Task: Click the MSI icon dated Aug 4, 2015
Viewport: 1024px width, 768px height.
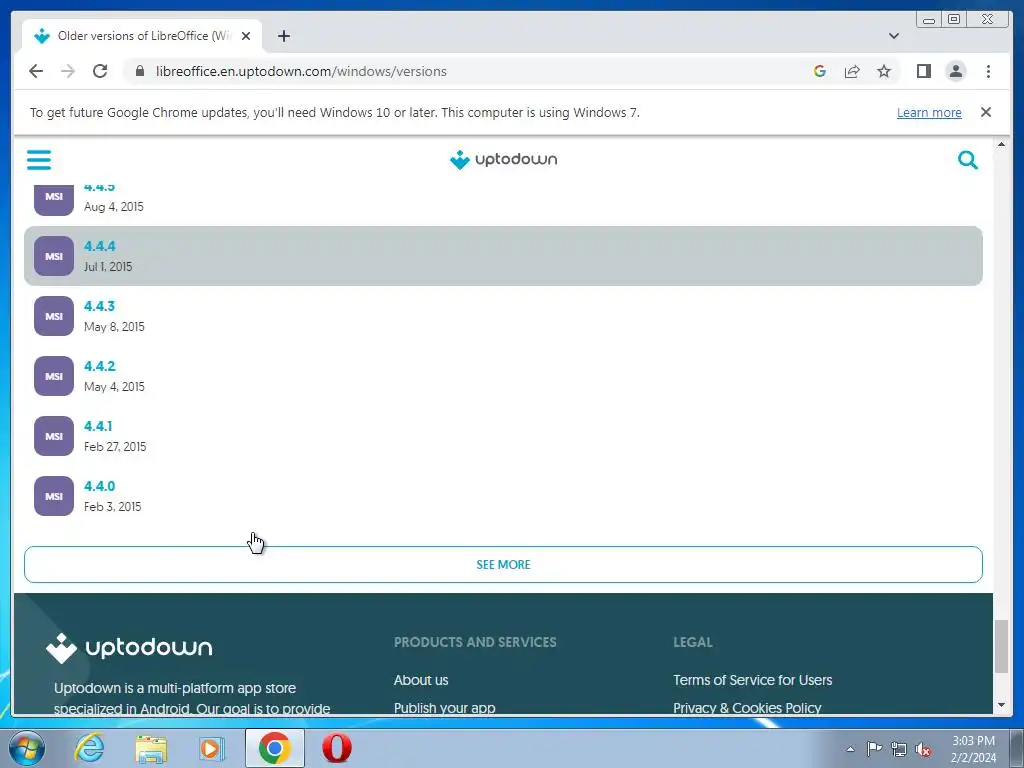Action: 54,200
